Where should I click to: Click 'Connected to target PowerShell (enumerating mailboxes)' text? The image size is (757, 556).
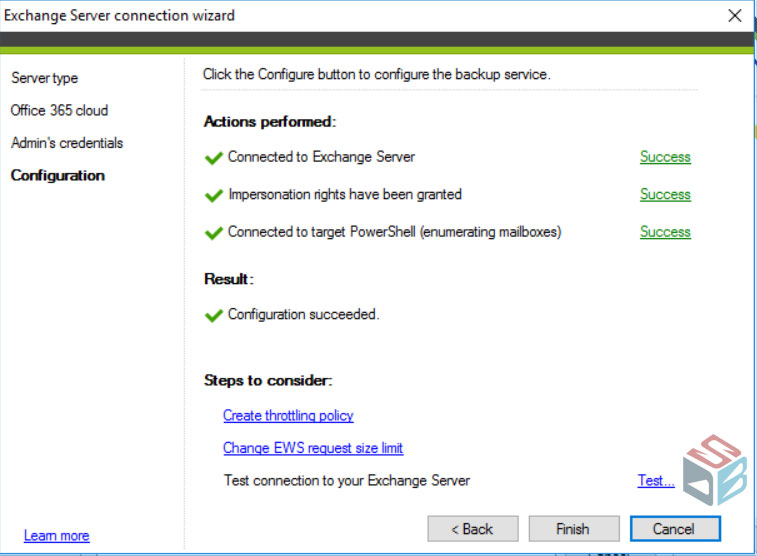[394, 232]
